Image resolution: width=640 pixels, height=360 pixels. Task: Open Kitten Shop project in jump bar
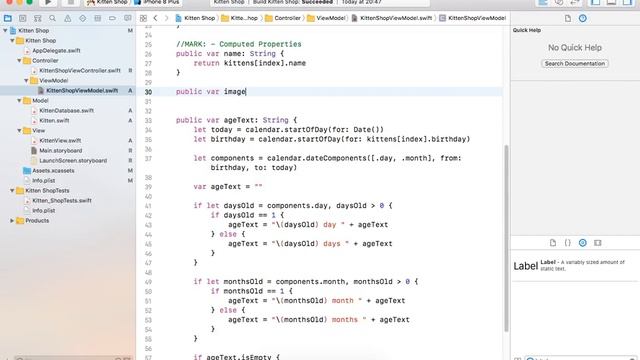click(x=195, y=18)
